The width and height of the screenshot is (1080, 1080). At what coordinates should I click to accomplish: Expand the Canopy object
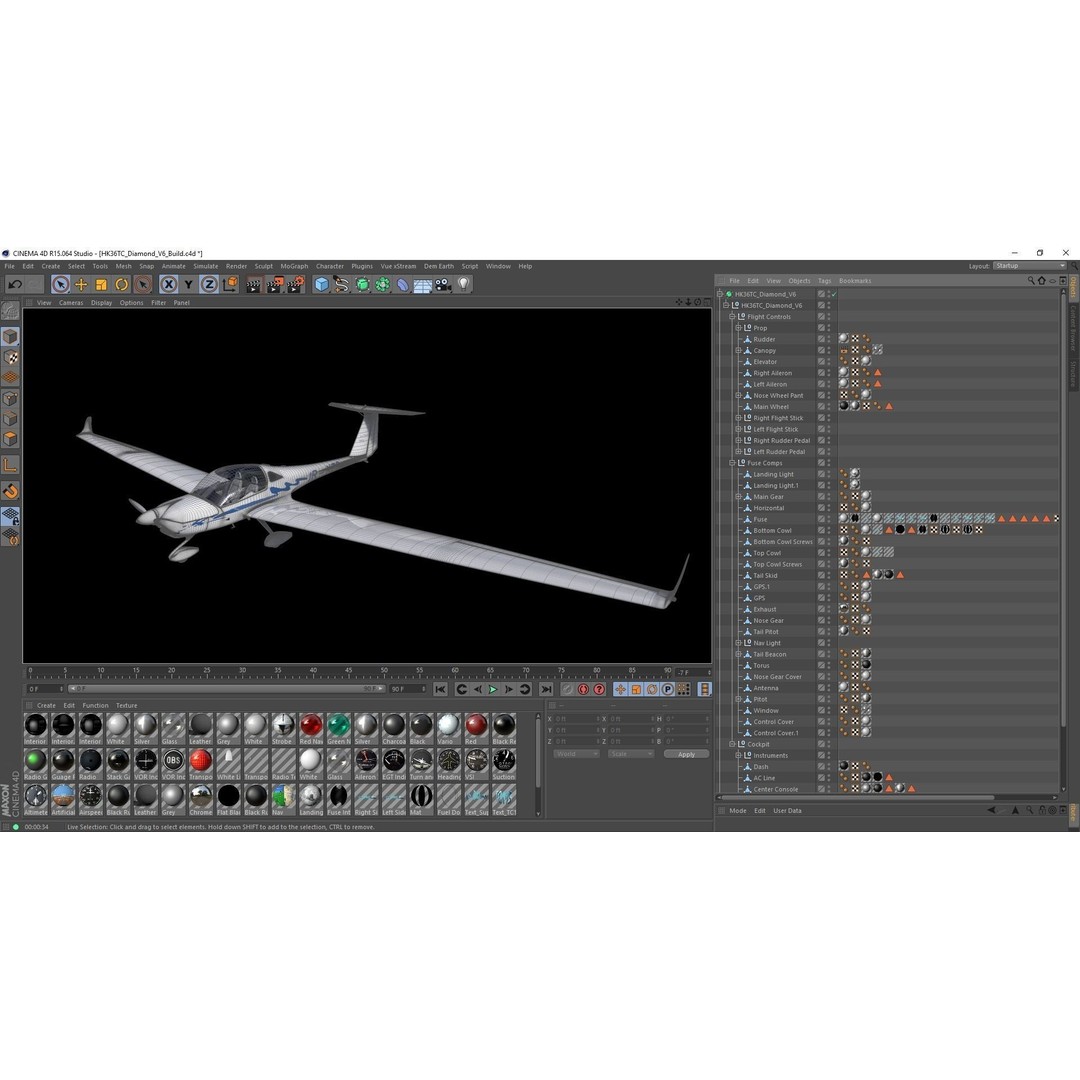[x=738, y=351]
